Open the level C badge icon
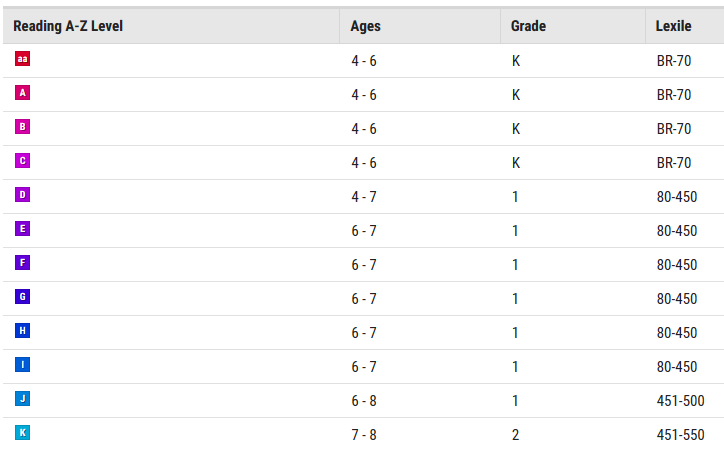This screenshot has width=724, height=451. click(x=23, y=161)
